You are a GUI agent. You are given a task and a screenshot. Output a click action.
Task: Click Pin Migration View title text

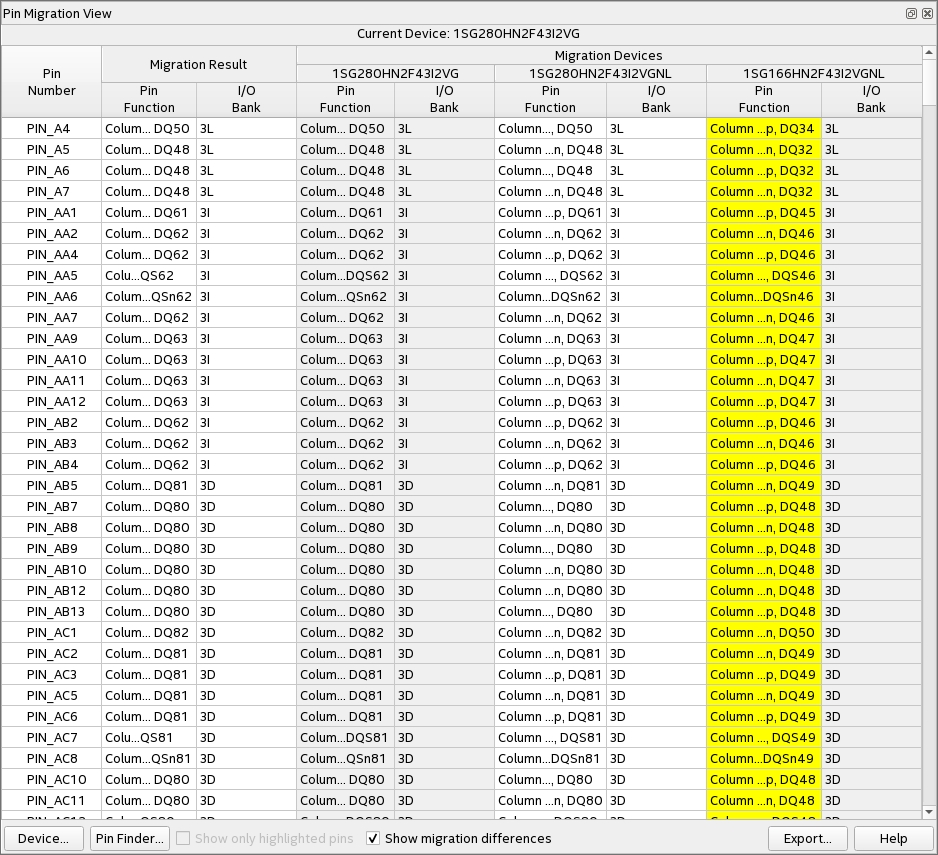click(57, 13)
